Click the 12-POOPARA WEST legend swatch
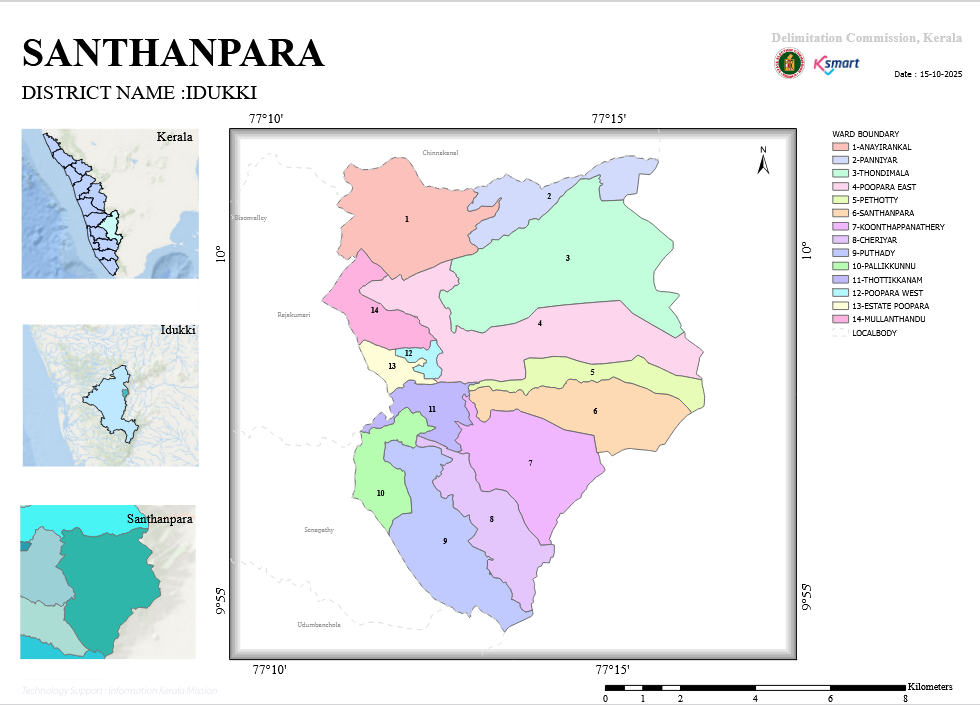Viewport: 980px width, 705px height. [840, 292]
